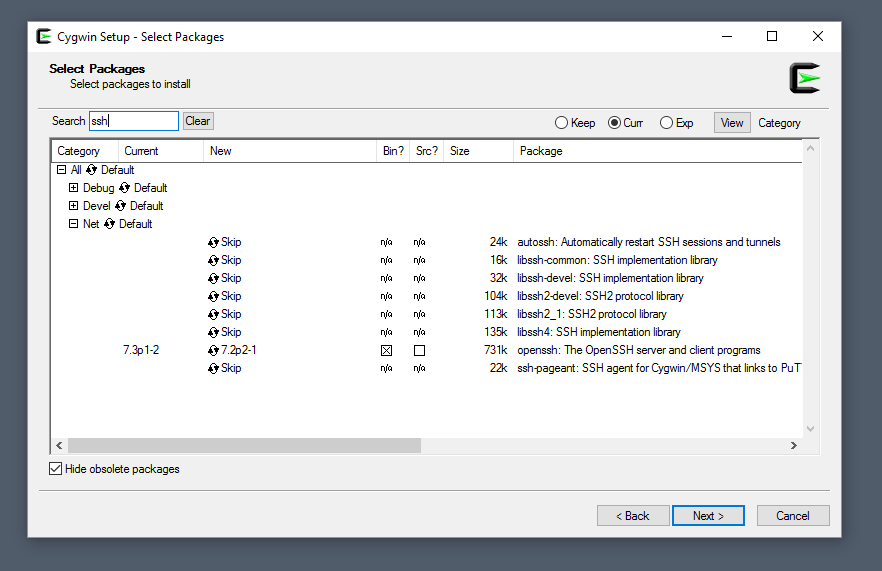The image size is (882, 571).
Task: Click the cycle icon next to Debug Default
Action: pyautogui.click(x=124, y=188)
